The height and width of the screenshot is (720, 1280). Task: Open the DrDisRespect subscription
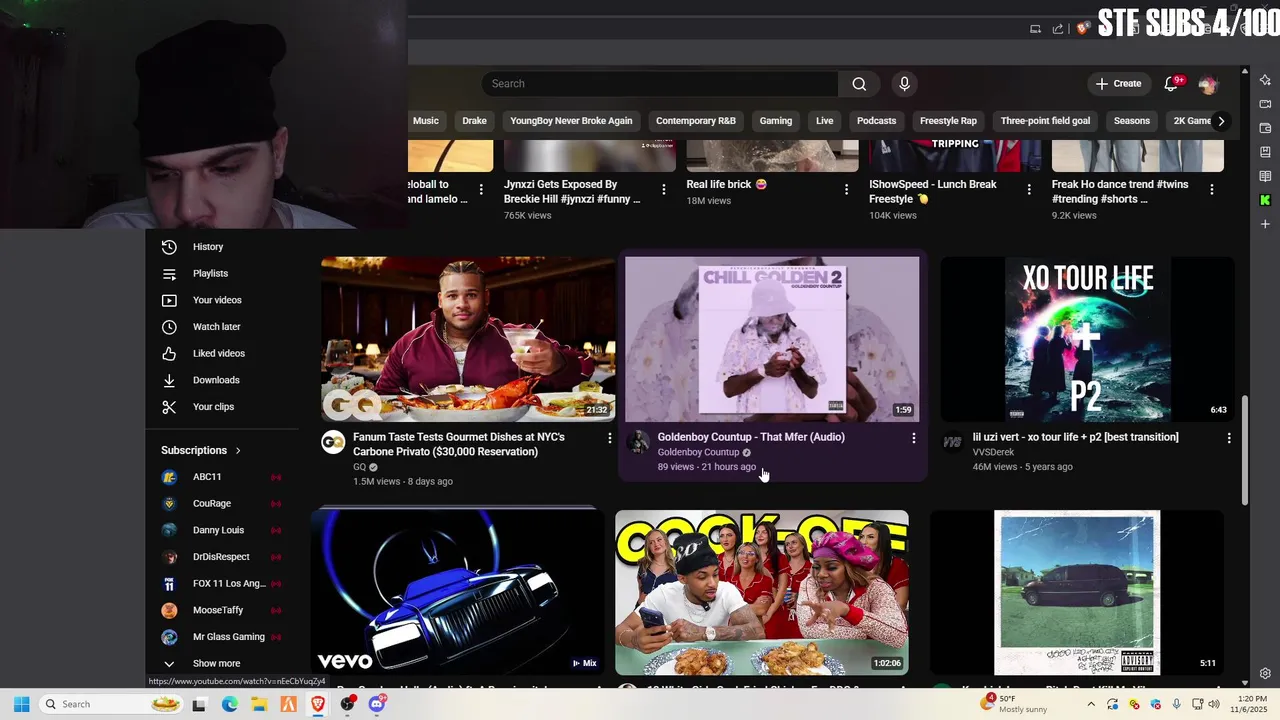[x=220, y=557]
